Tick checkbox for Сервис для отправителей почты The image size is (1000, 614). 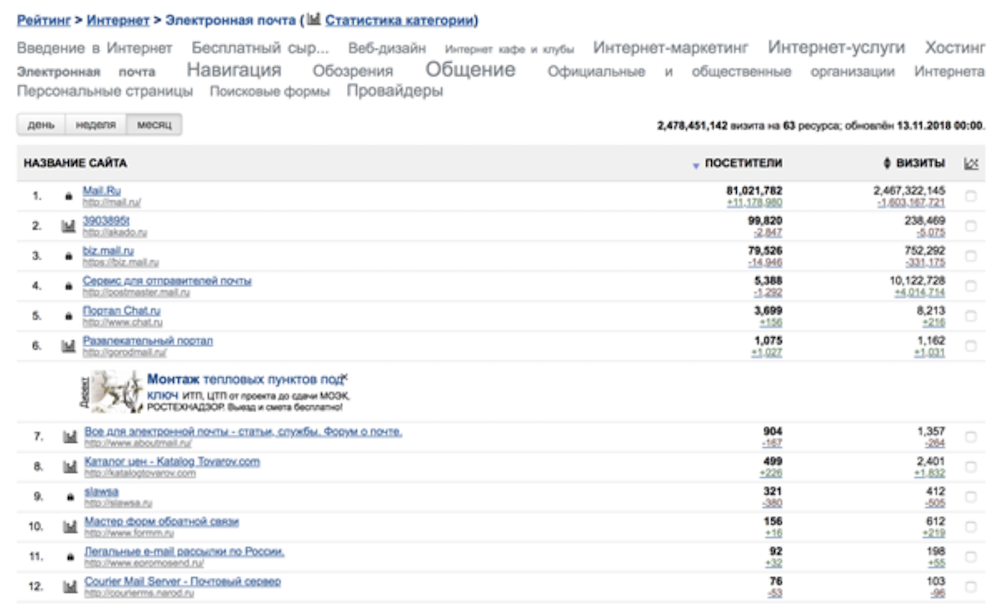971,286
